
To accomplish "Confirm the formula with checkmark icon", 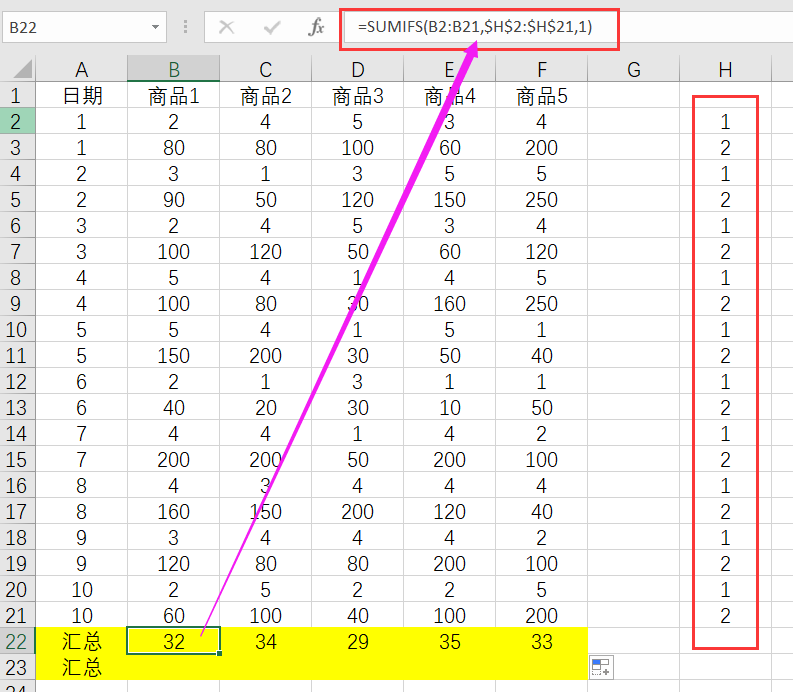I will [x=272, y=27].
